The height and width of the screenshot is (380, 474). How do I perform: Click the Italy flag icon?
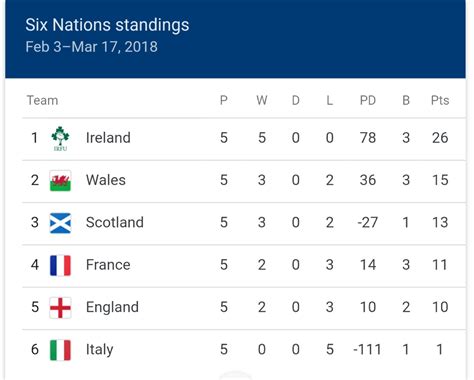coord(60,350)
